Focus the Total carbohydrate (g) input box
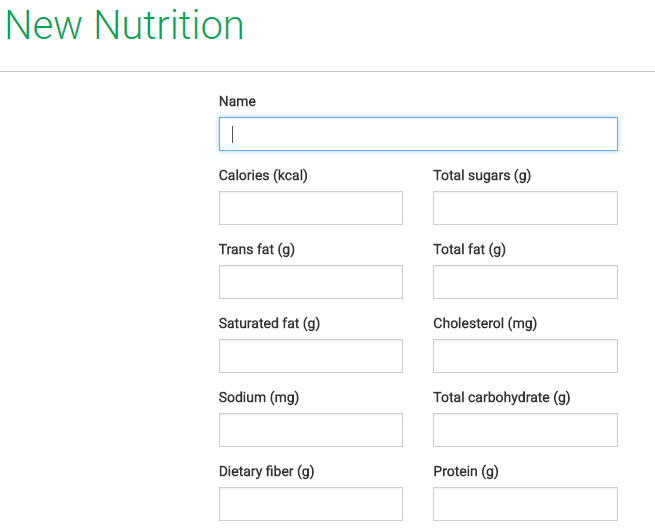The height and width of the screenshot is (528, 655). [525, 430]
